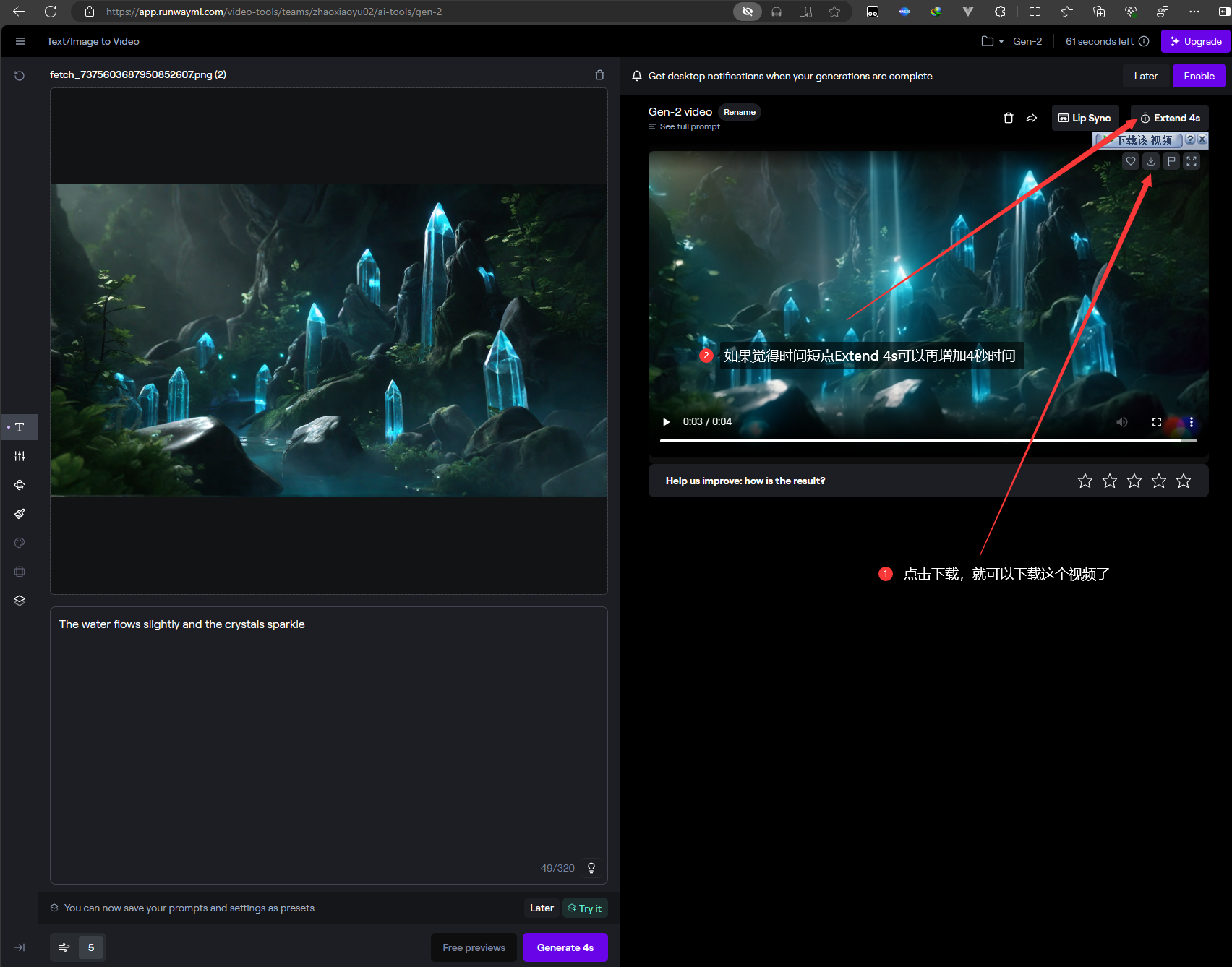Download the generated video

coord(1151,161)
